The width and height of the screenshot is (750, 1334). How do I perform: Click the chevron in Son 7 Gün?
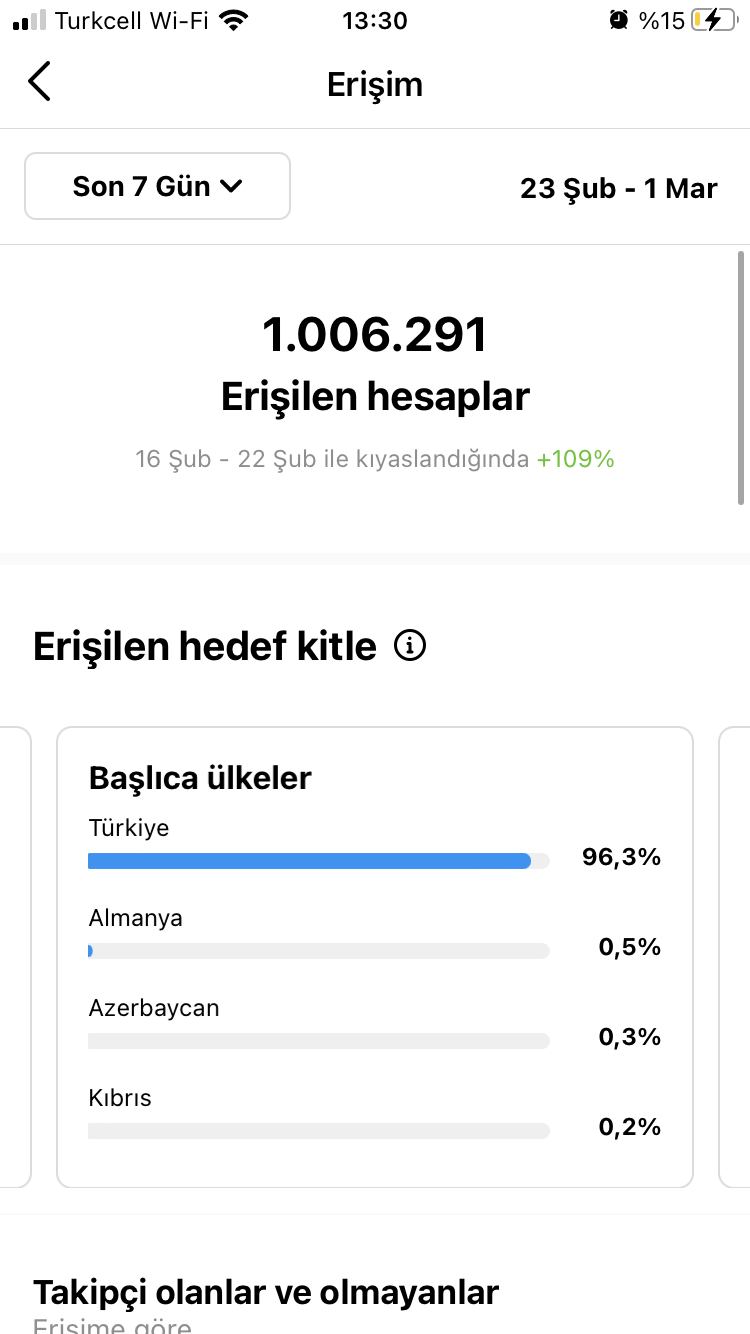coord(230,186)
